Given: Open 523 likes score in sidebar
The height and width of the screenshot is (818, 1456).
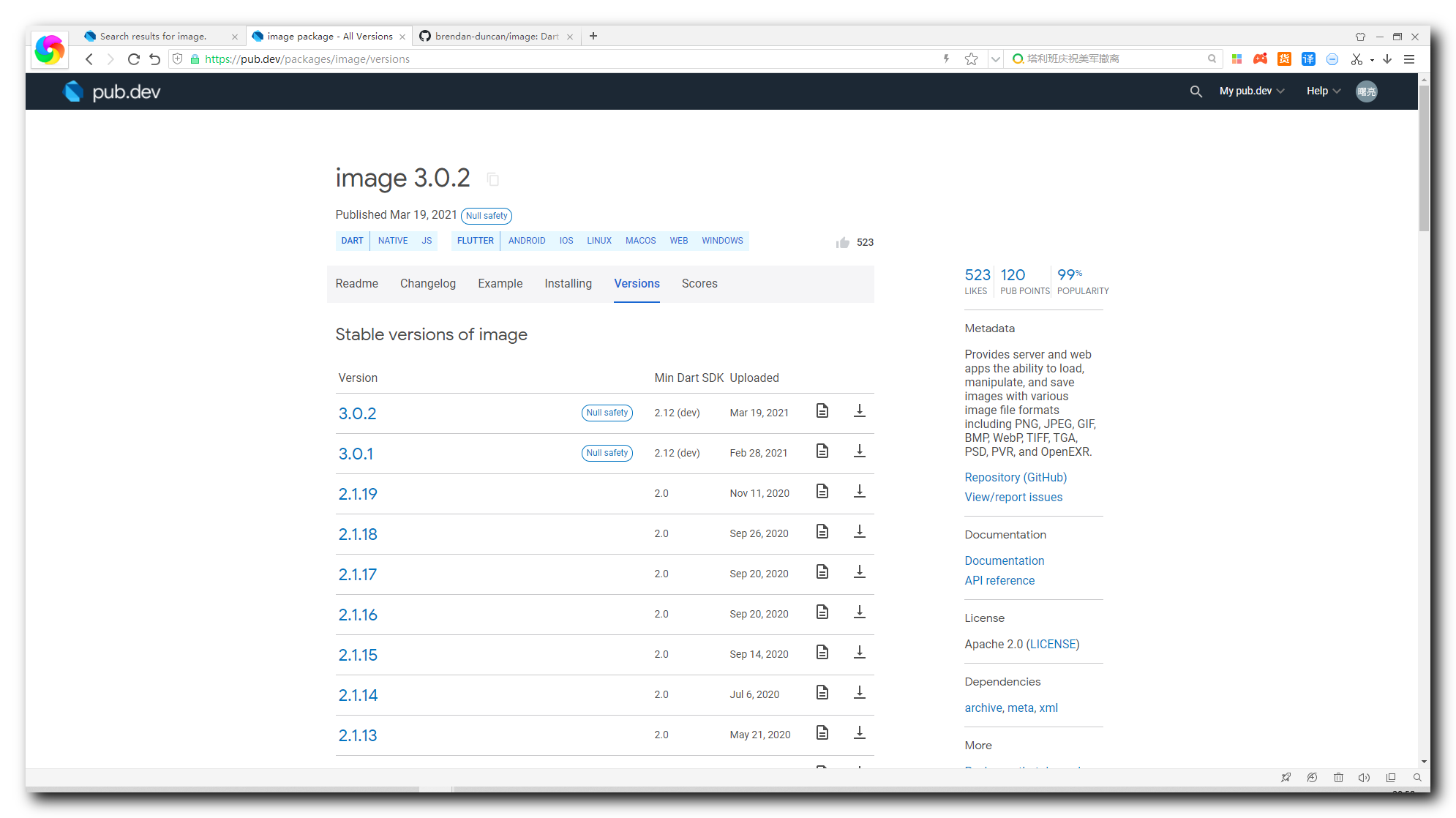Looking at the screenshot, I should 977,281.
